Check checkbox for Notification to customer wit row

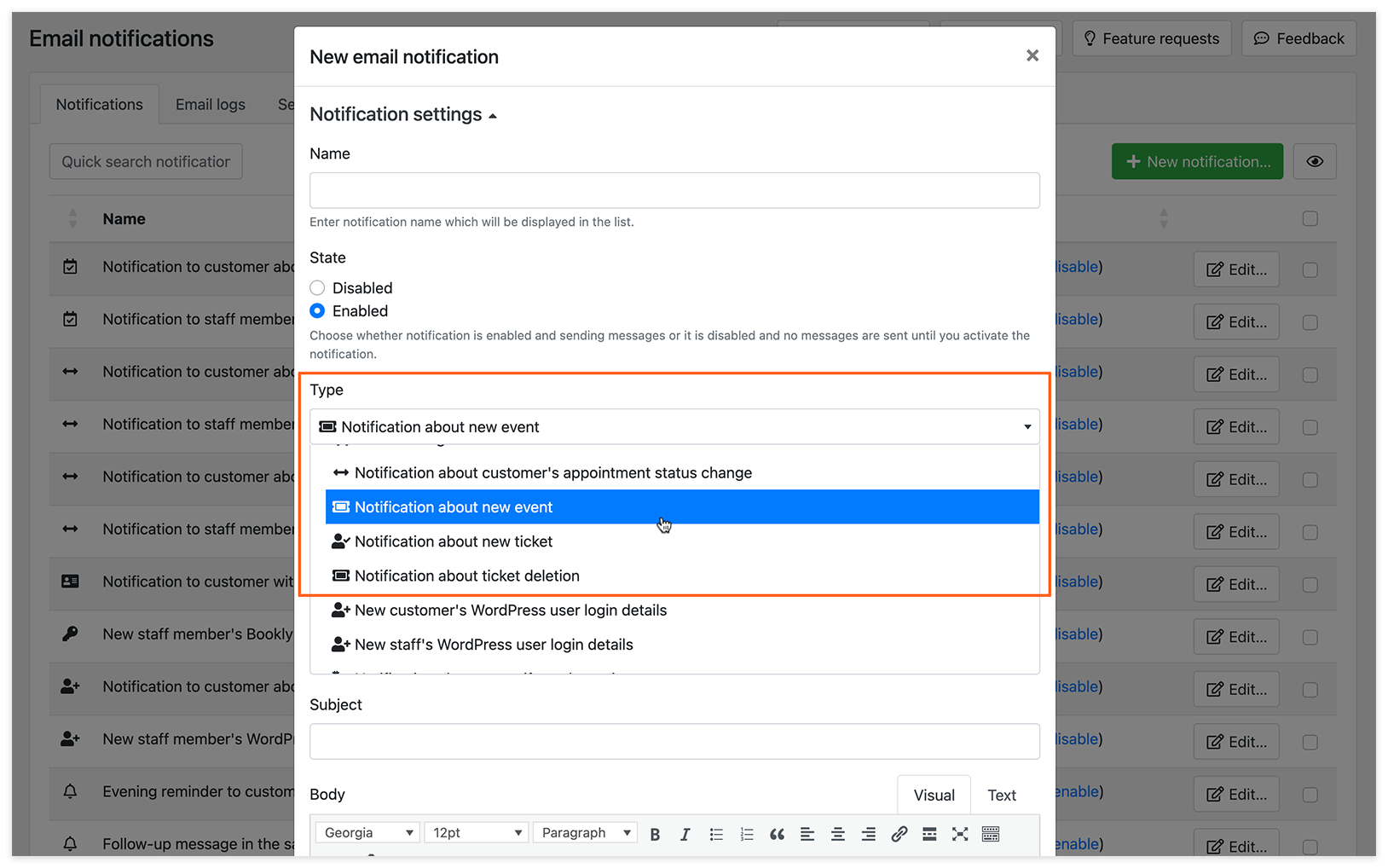click(1310, 585)
